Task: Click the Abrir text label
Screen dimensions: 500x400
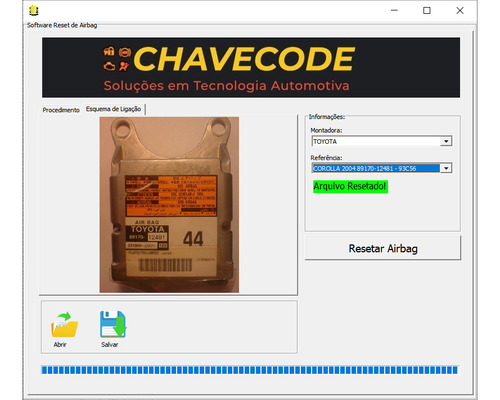Action: pos(60,345)
